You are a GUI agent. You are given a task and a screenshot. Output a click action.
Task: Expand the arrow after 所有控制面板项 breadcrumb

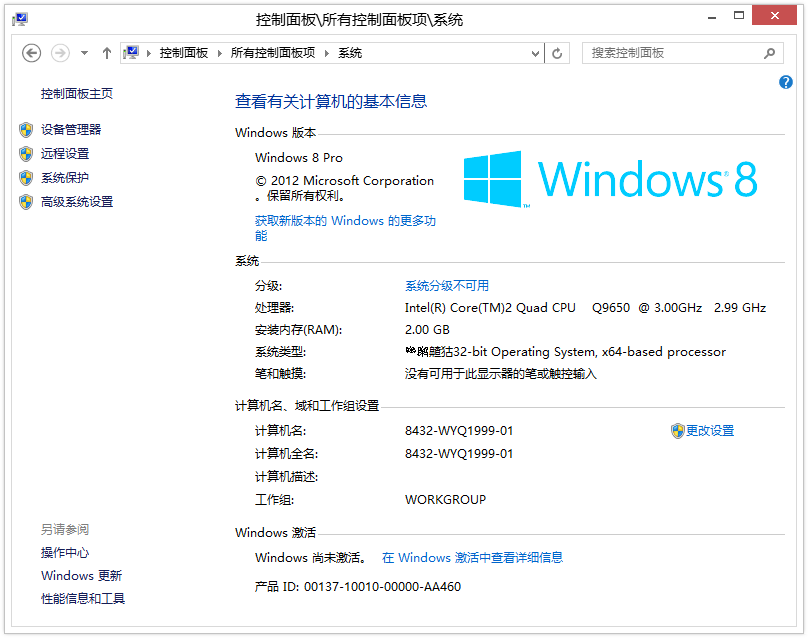pyautogui.click(x=327, y=53)
